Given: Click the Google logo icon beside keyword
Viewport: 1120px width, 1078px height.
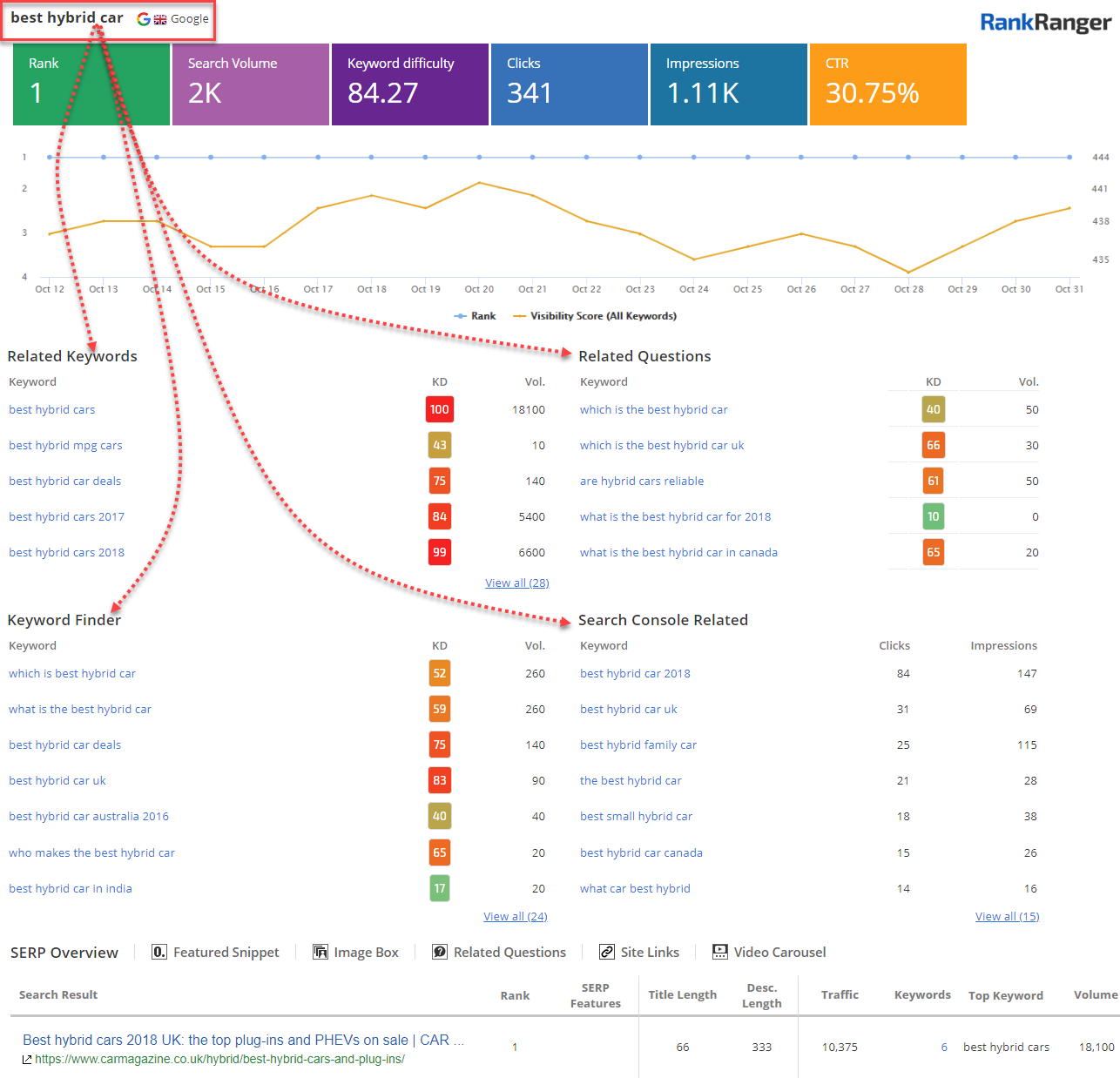Looking at the screenshot, I should tap(144, 19).
